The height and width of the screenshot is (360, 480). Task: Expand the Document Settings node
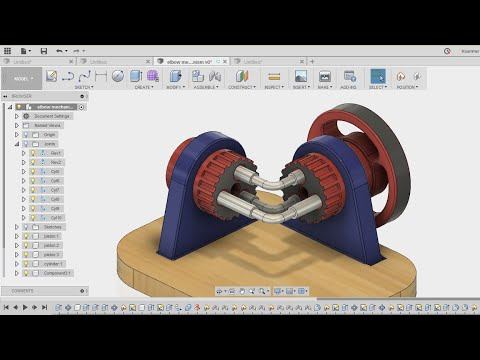(x=17, y=116)
